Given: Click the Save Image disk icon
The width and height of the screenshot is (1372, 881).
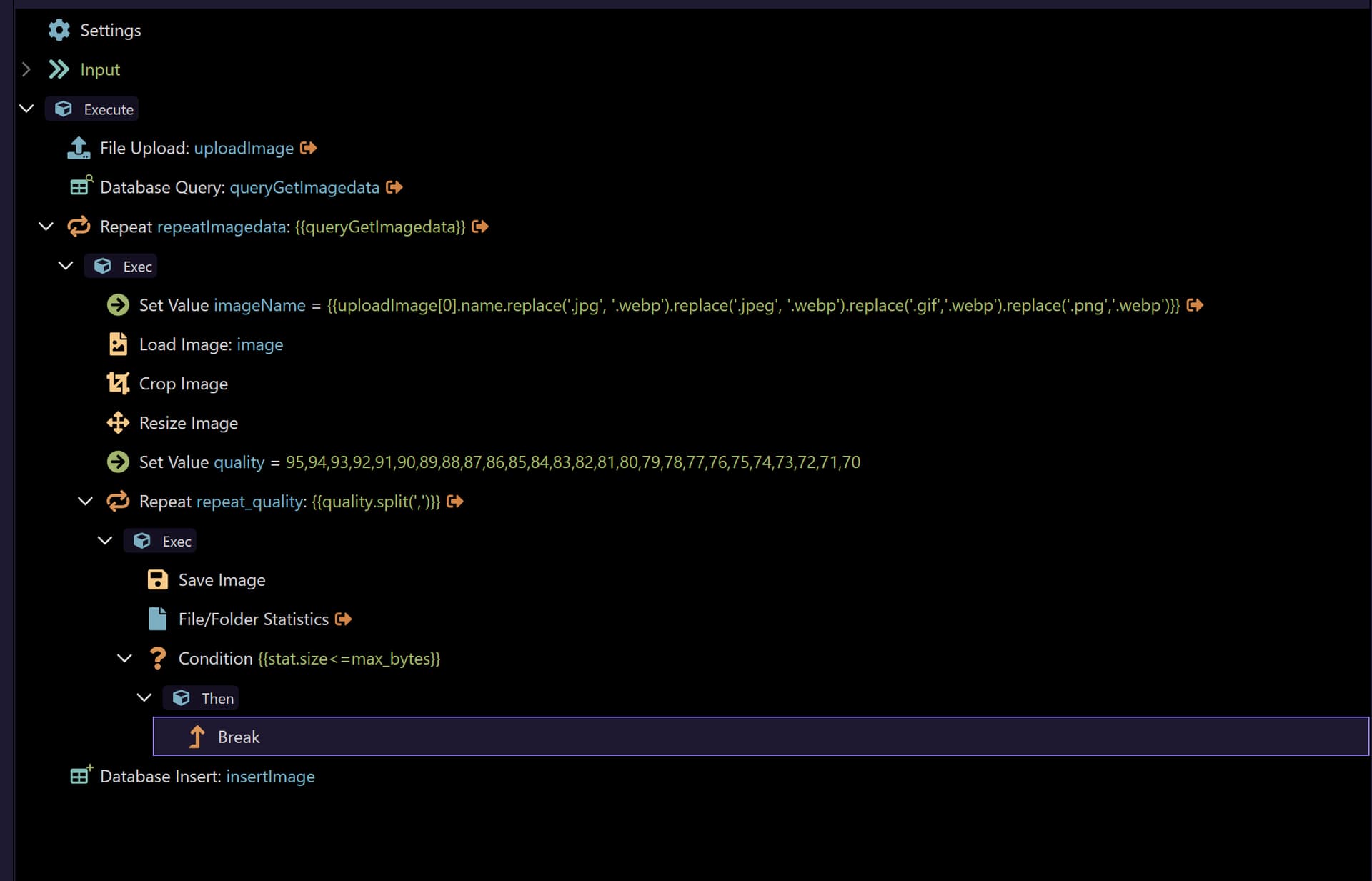Looking at the screenshot, I should pyautogui.click(x=157, y=579).
